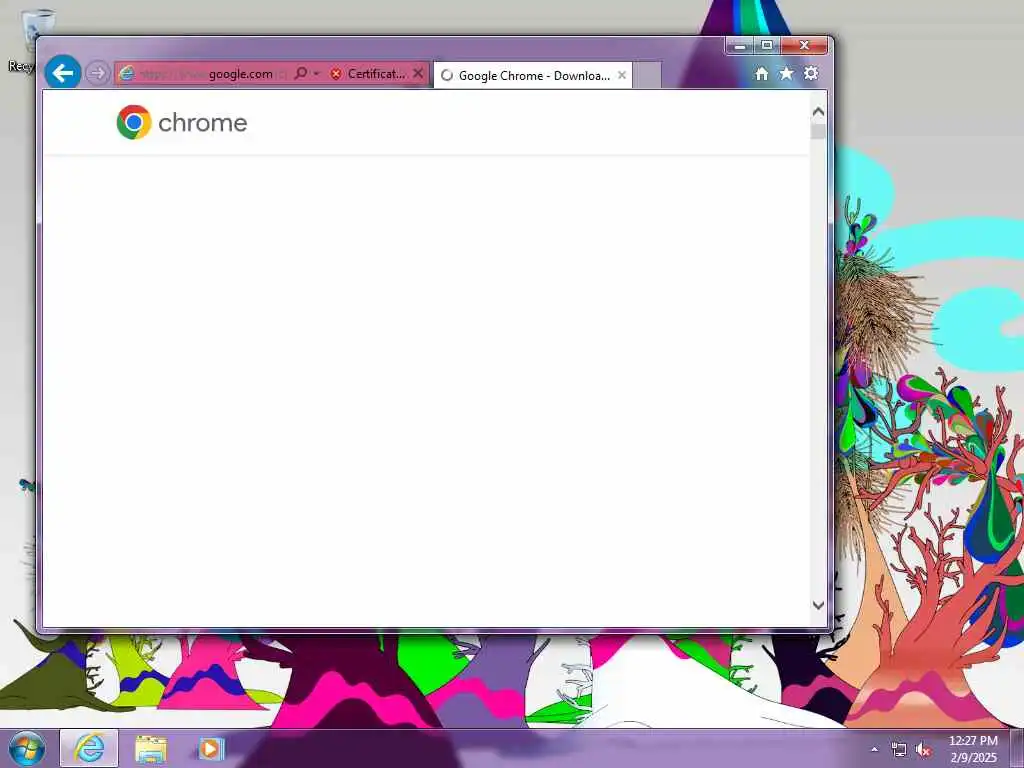
Task: Click the chrome wordmark text
Action: [202, 123]
